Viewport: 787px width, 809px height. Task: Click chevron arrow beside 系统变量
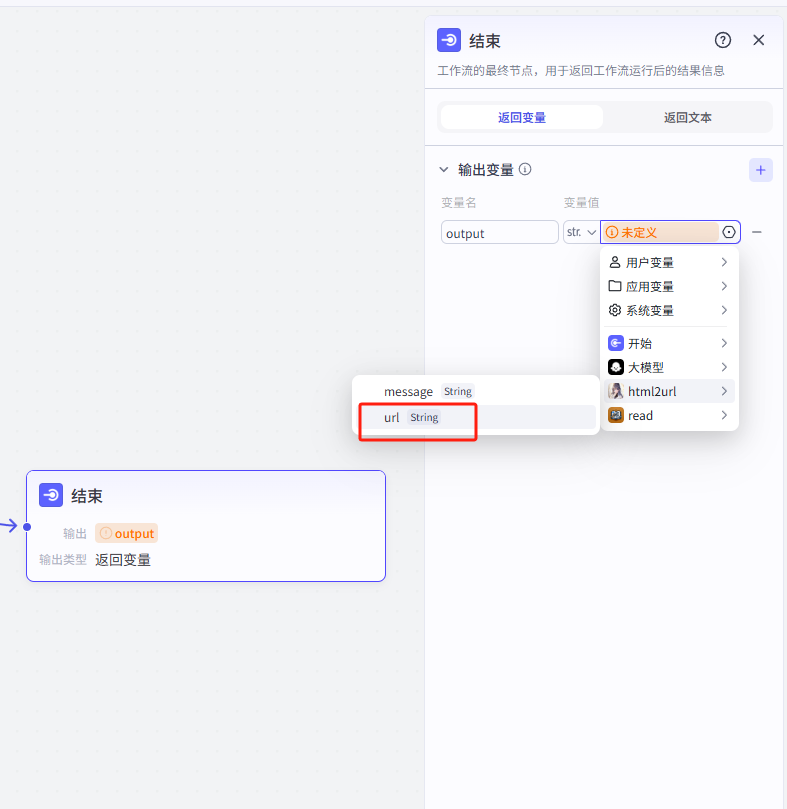pos(724,310)
